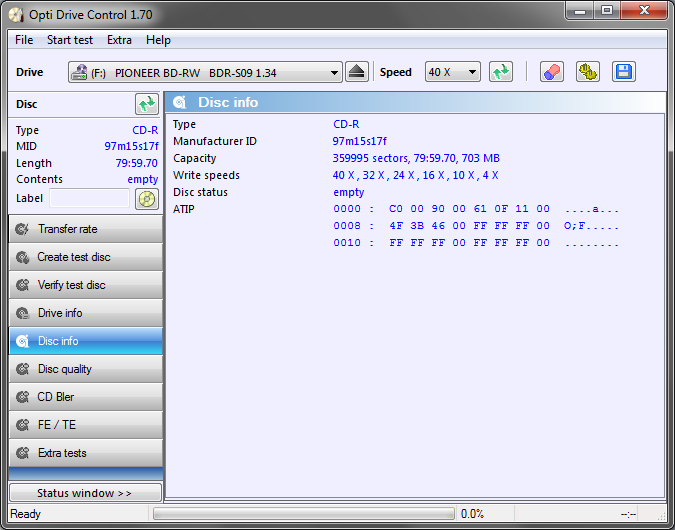Image resolution: width=675 pixels, height=530 pixels.
Task: Click the Length value 79:59.70 in Disc panel
Action: pos(136,163)
